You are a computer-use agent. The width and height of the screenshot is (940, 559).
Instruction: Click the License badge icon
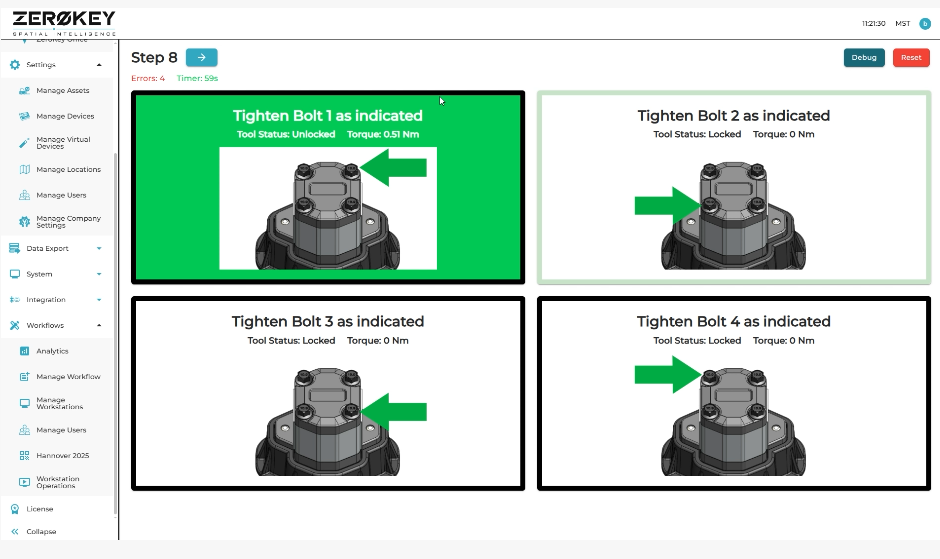[15, 509]
